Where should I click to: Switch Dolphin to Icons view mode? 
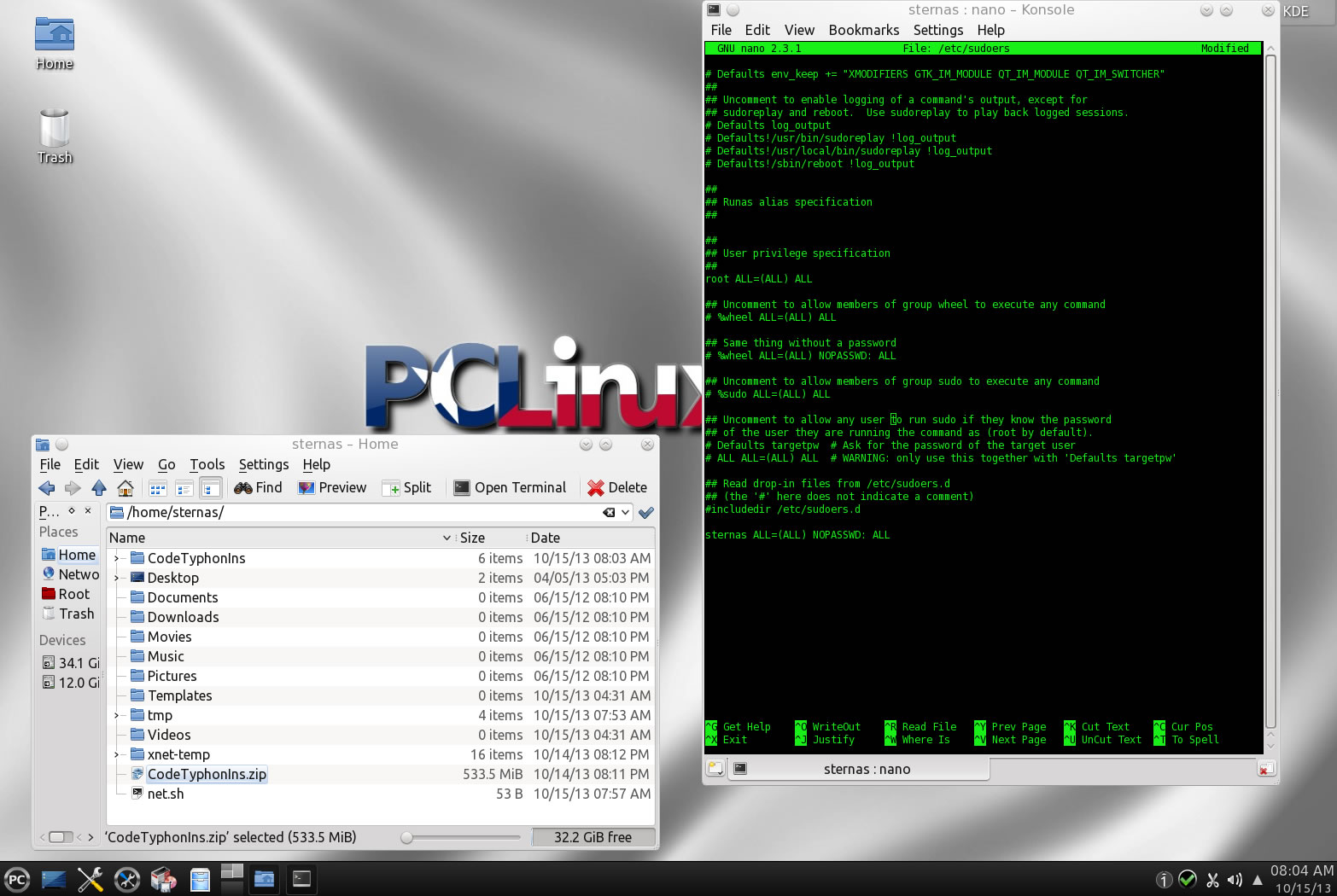pyautogui.click(x=158, y=488)
